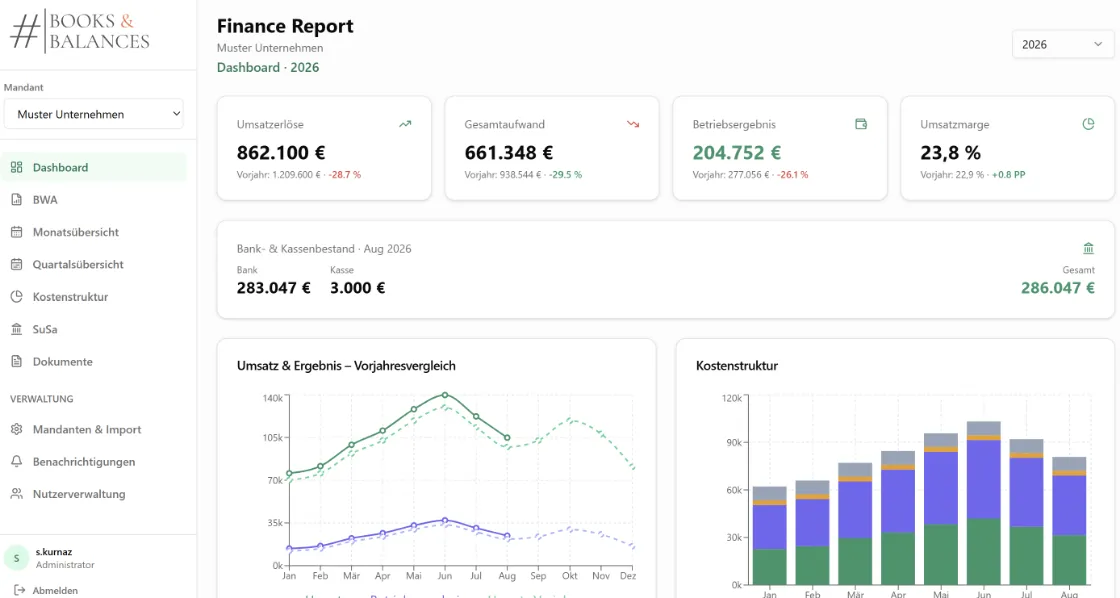1120x598 pixels.
Task: Open the 2026 year selector dropdown
Action: click(1062, 44)
